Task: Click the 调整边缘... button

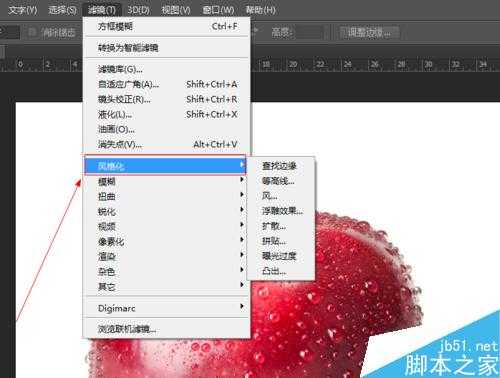Action: (369, 32)
